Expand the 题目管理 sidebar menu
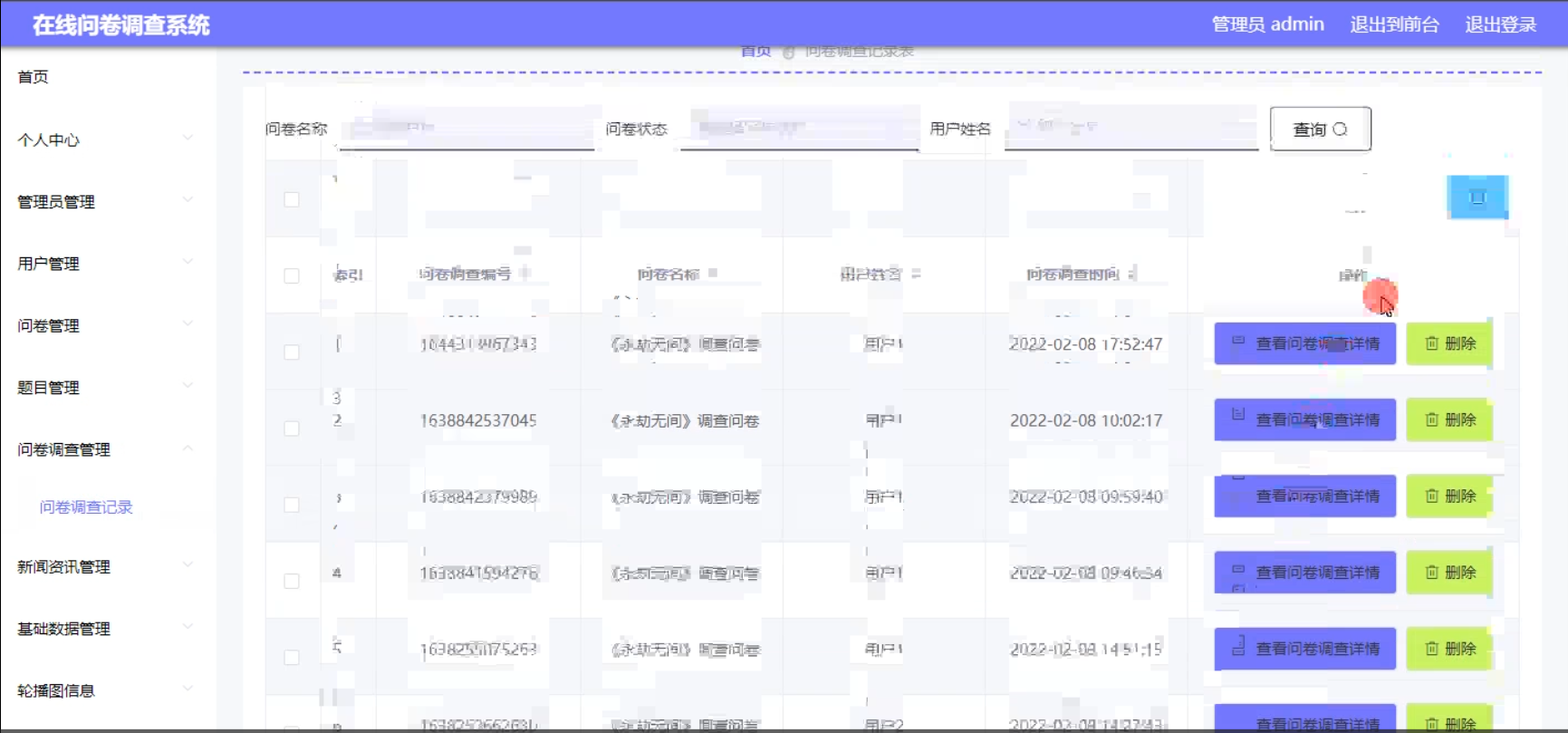 point(107,388)
